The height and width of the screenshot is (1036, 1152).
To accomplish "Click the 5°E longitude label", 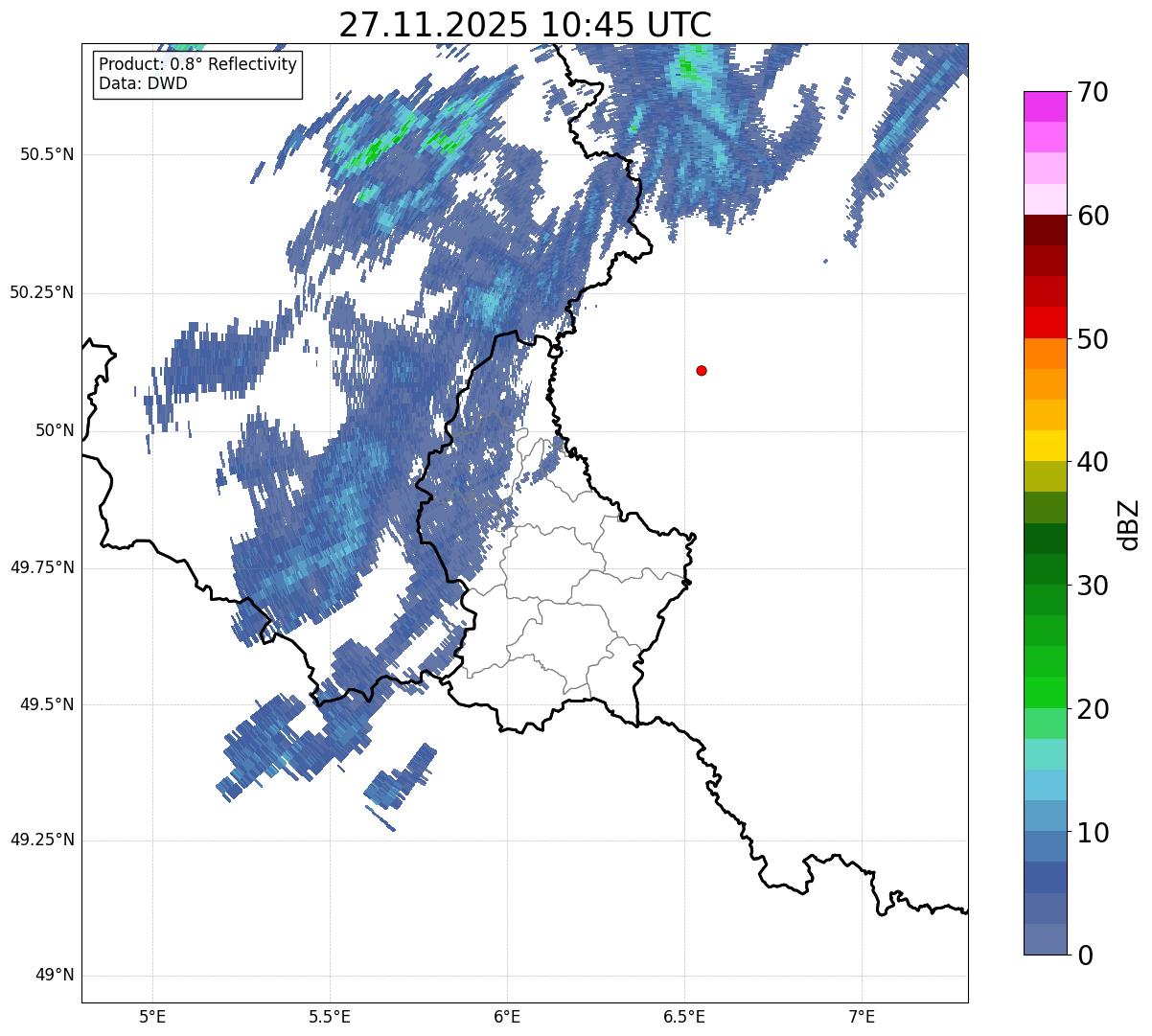I will (152, 1016).
